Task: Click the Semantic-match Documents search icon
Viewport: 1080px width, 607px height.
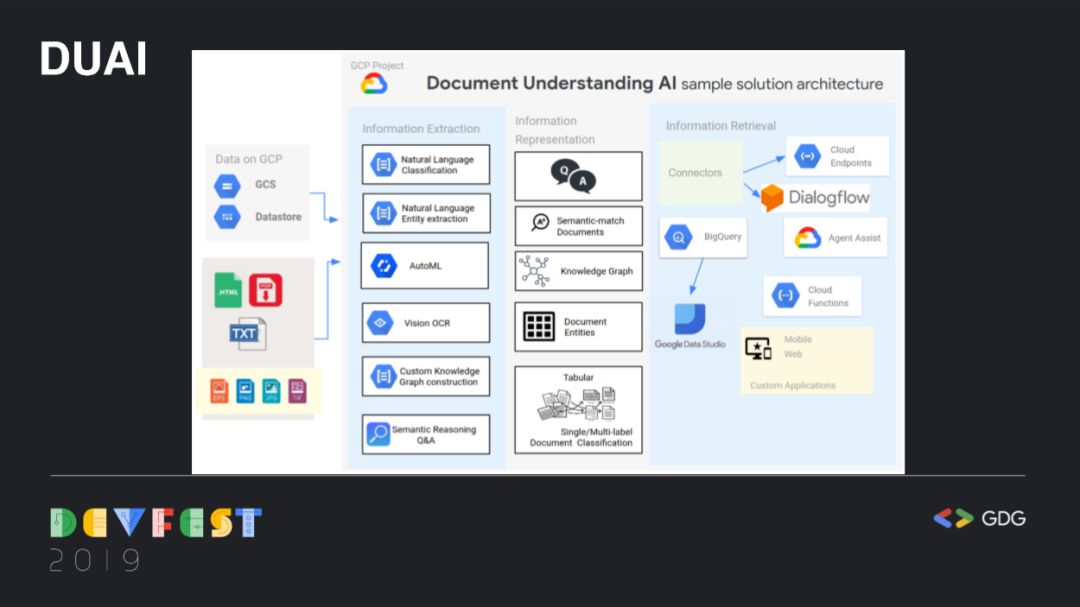Action: pos(540,223)
